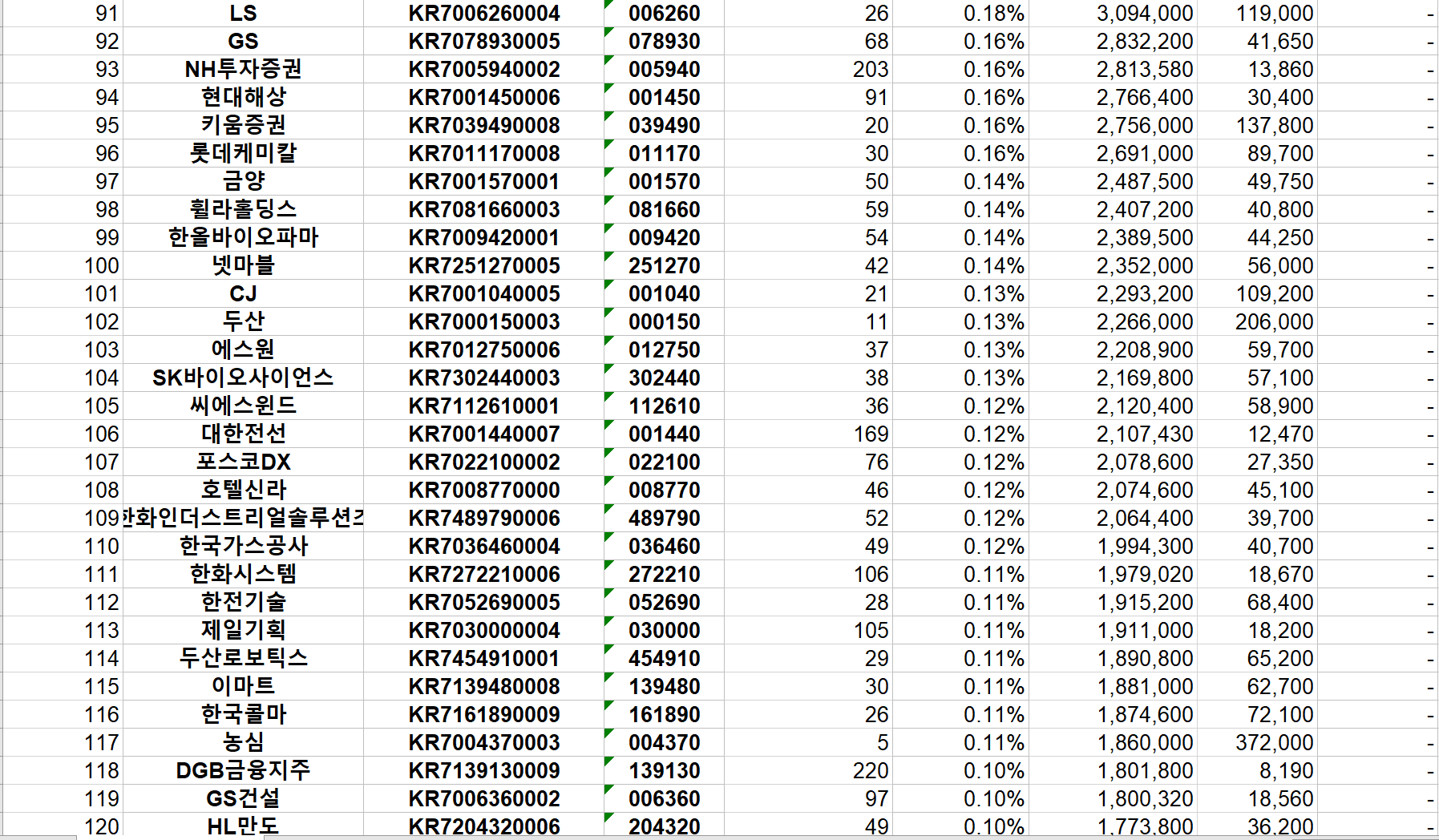Click ticker code 302440

pyautogui.click(x=664, y=378)
